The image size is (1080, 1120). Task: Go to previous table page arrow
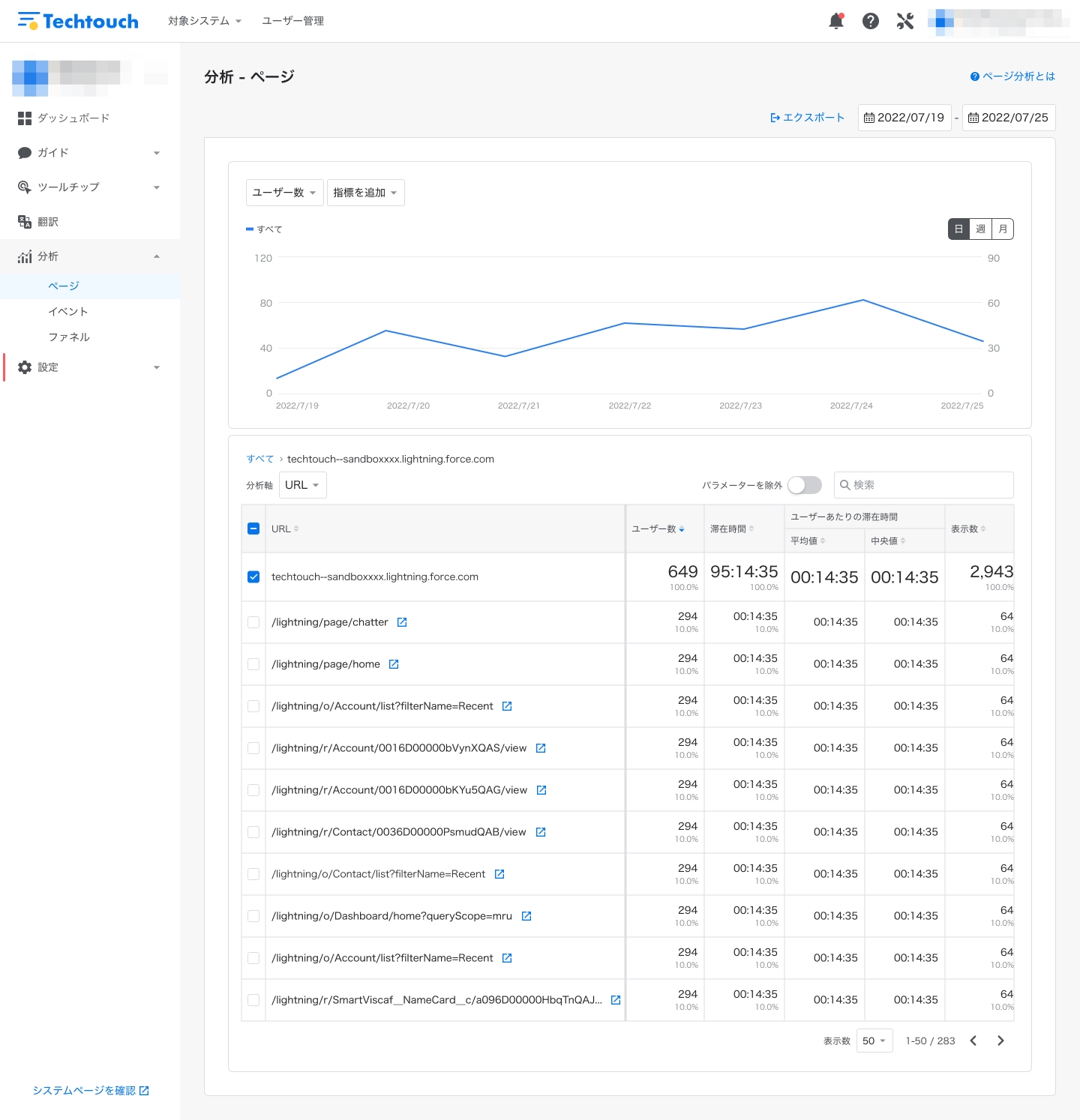973,1041
